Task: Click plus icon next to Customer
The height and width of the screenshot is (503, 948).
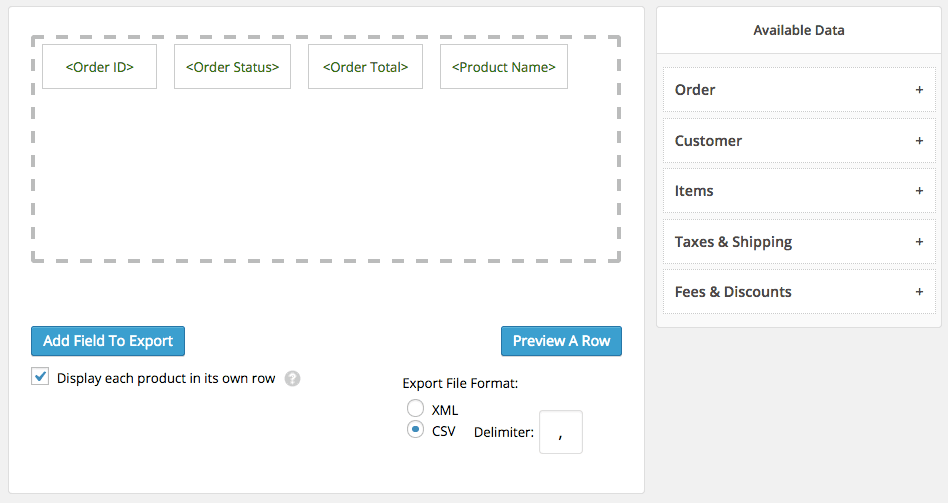Action: (919, 141)
